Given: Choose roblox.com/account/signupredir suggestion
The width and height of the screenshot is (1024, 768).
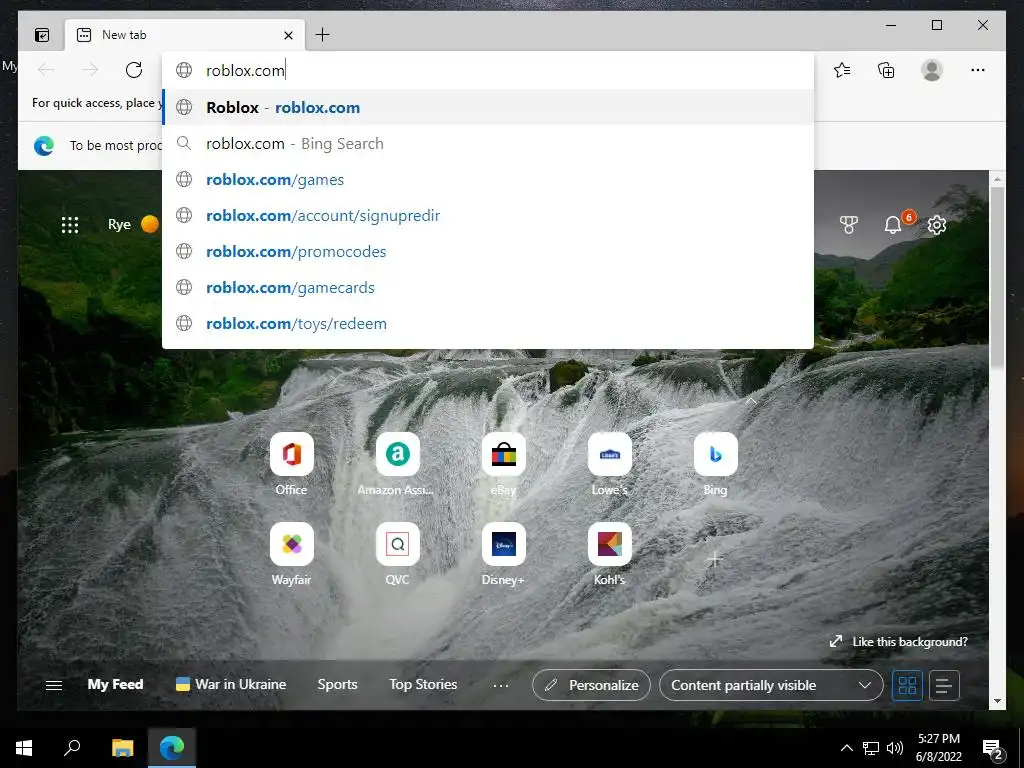Looking at the screenshot, I should pos(488,216).
